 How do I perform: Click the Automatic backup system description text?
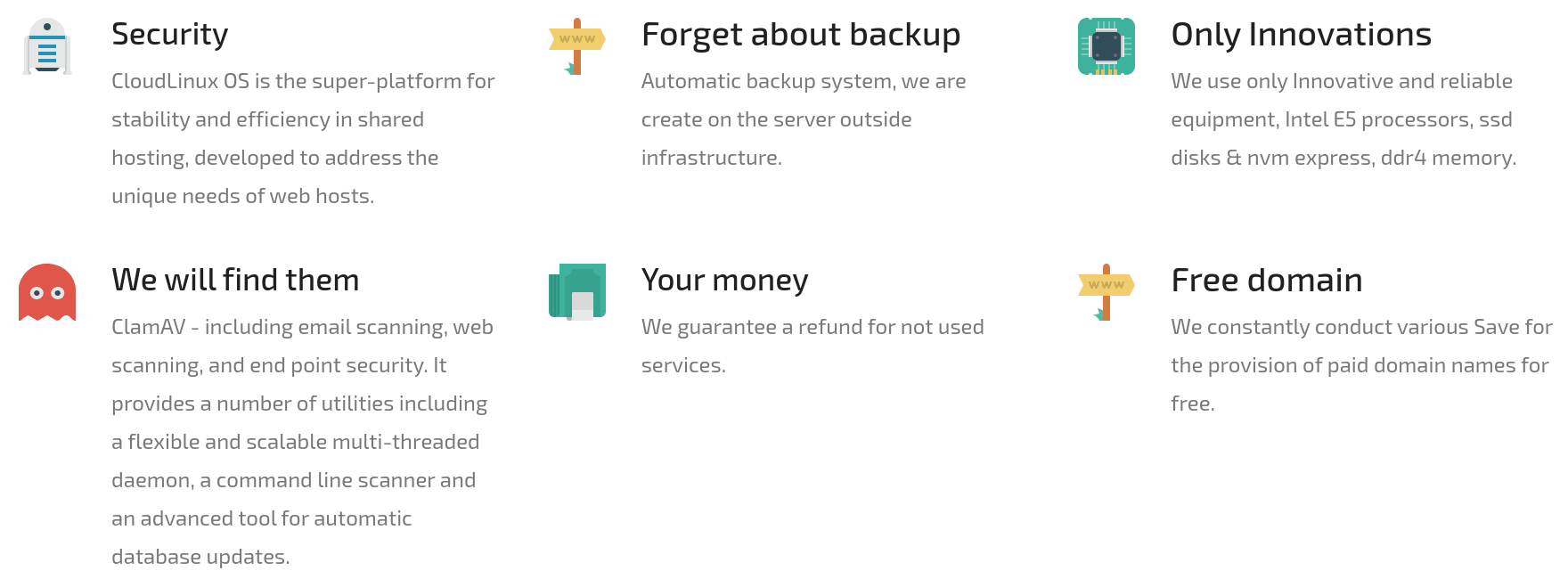804,119
